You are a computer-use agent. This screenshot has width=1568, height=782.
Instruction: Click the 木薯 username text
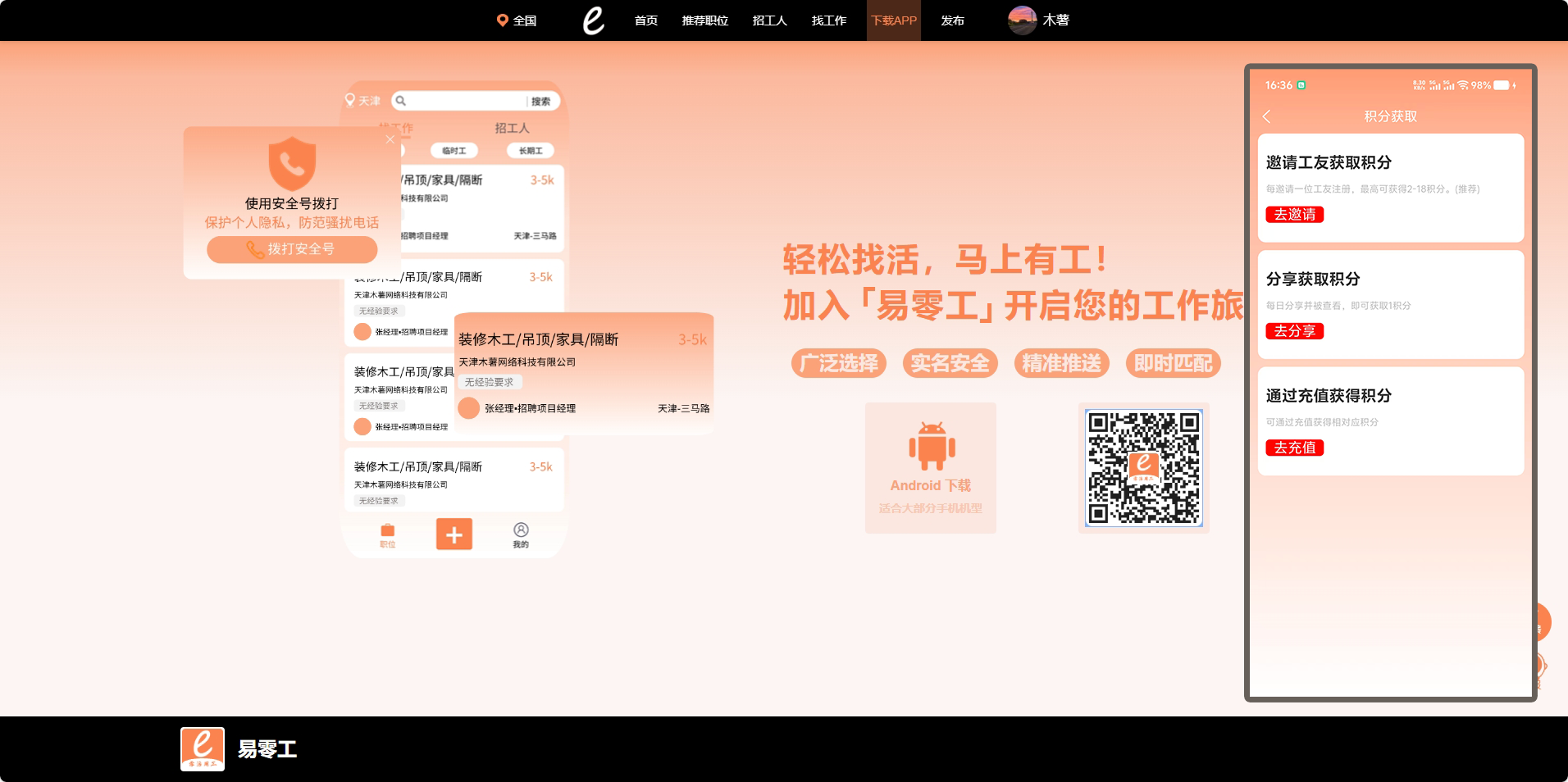point(1056,20)
